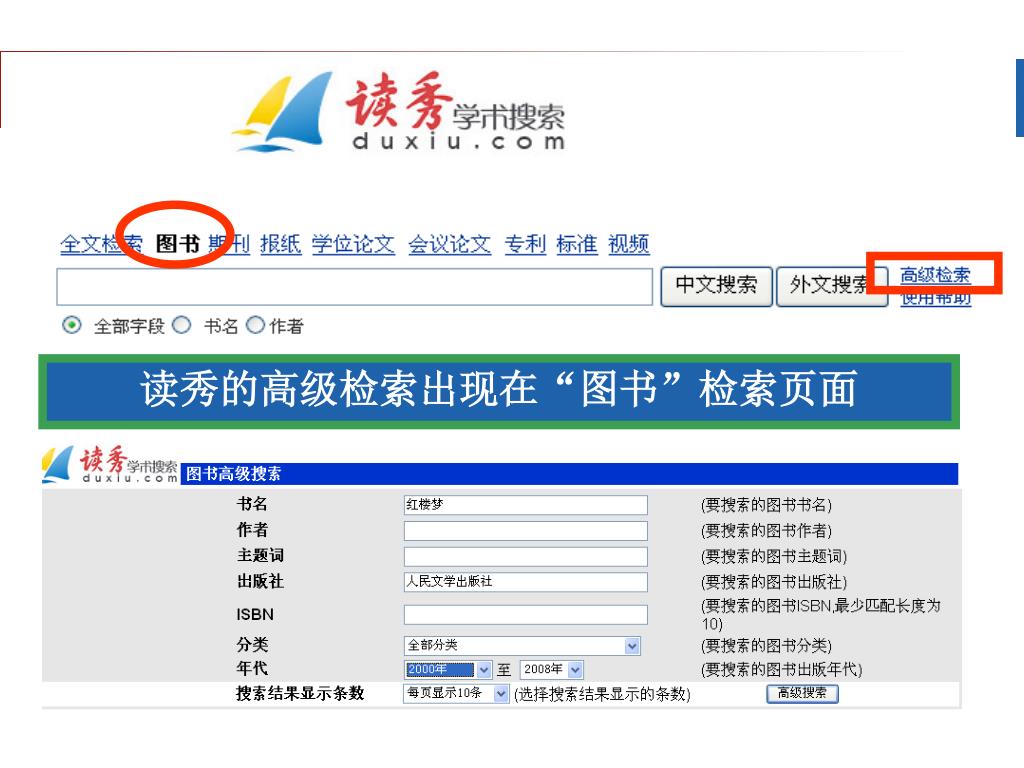
Task: Switch to the 学位论文 tab
Action: (x=353, y=244)
